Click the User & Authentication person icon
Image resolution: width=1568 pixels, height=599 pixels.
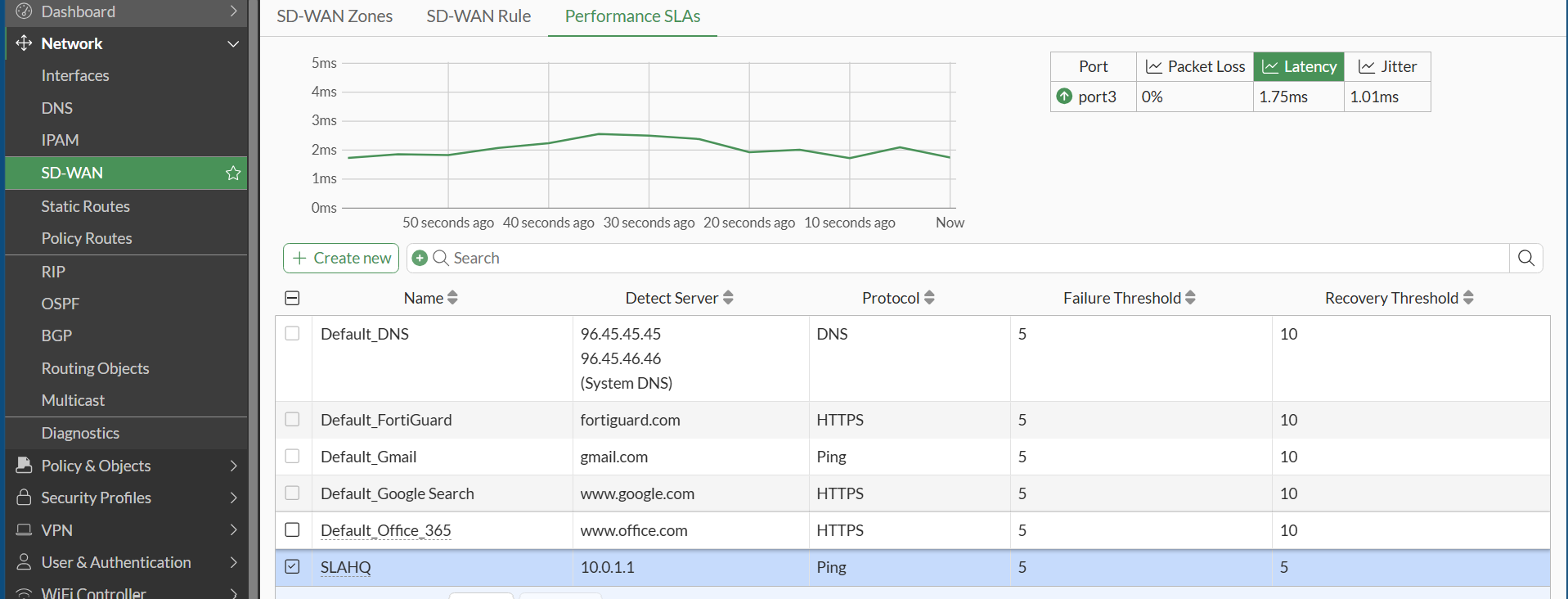(24, 562)
